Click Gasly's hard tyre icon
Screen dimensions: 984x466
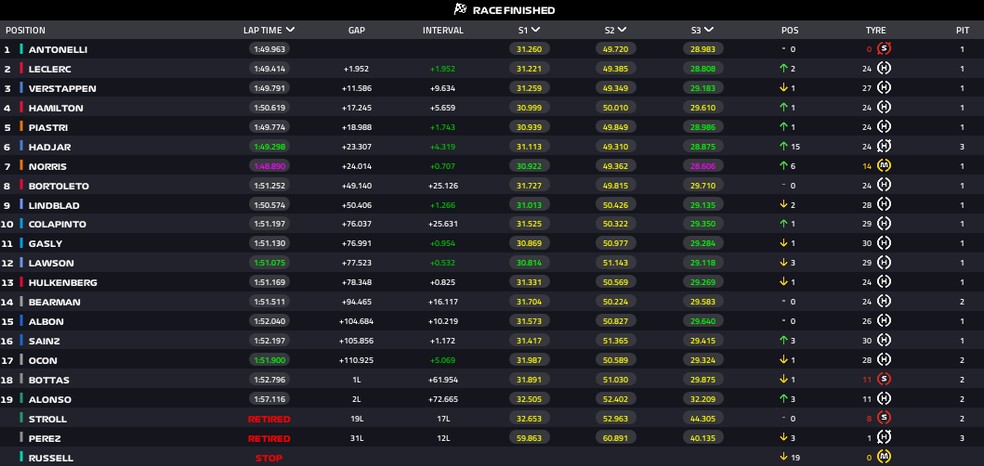pyautogui.click(x=884, y=243)
